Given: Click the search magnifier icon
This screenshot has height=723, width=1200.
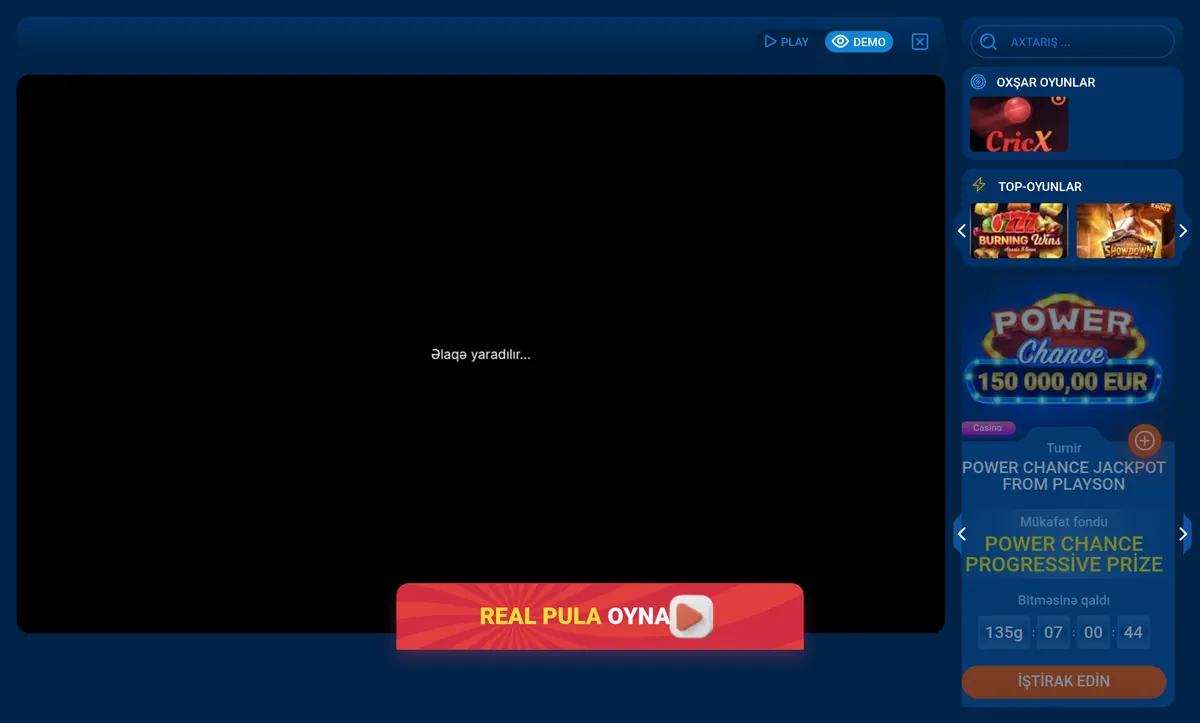Looking at the screenshot, I should pyautogui.click(x=988, y=42).
